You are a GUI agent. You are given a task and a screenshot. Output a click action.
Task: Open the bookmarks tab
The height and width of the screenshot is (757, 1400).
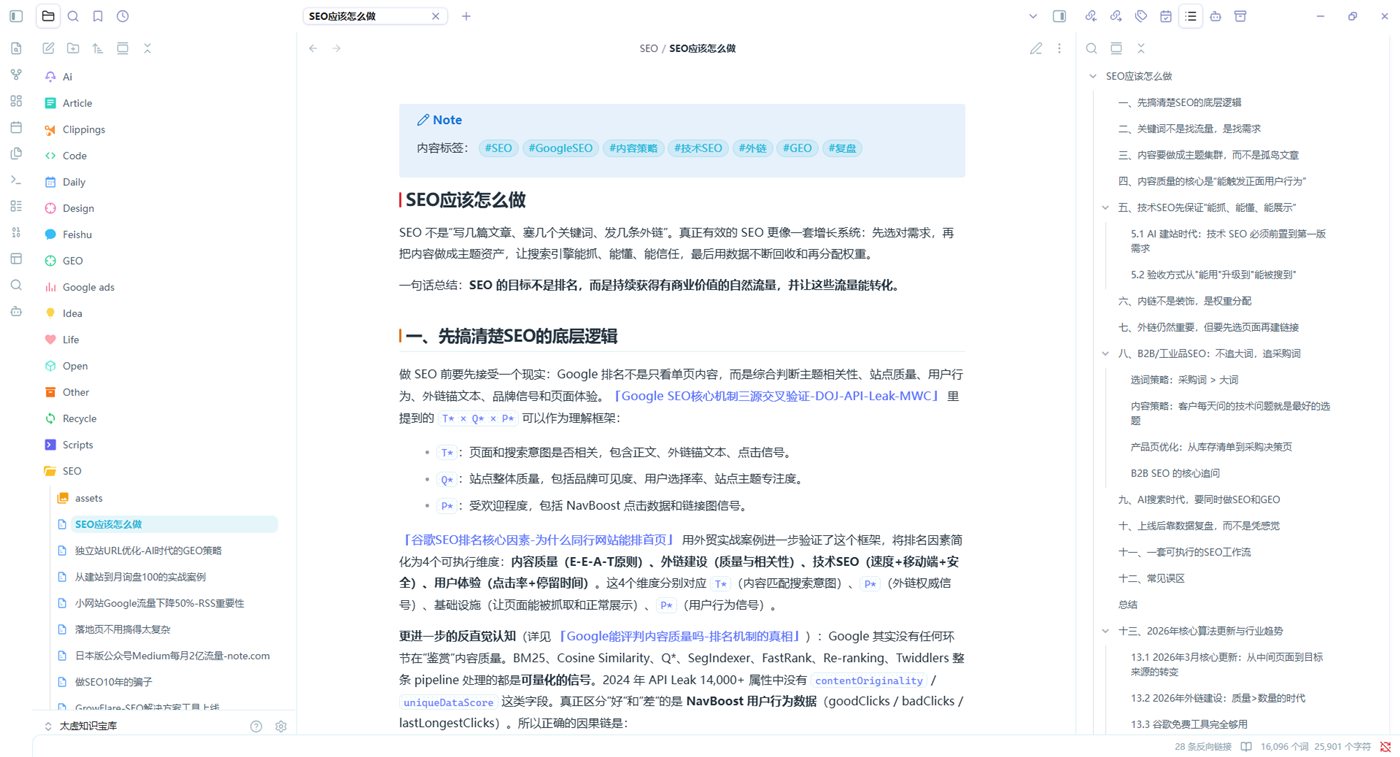[x=97, y=16]
